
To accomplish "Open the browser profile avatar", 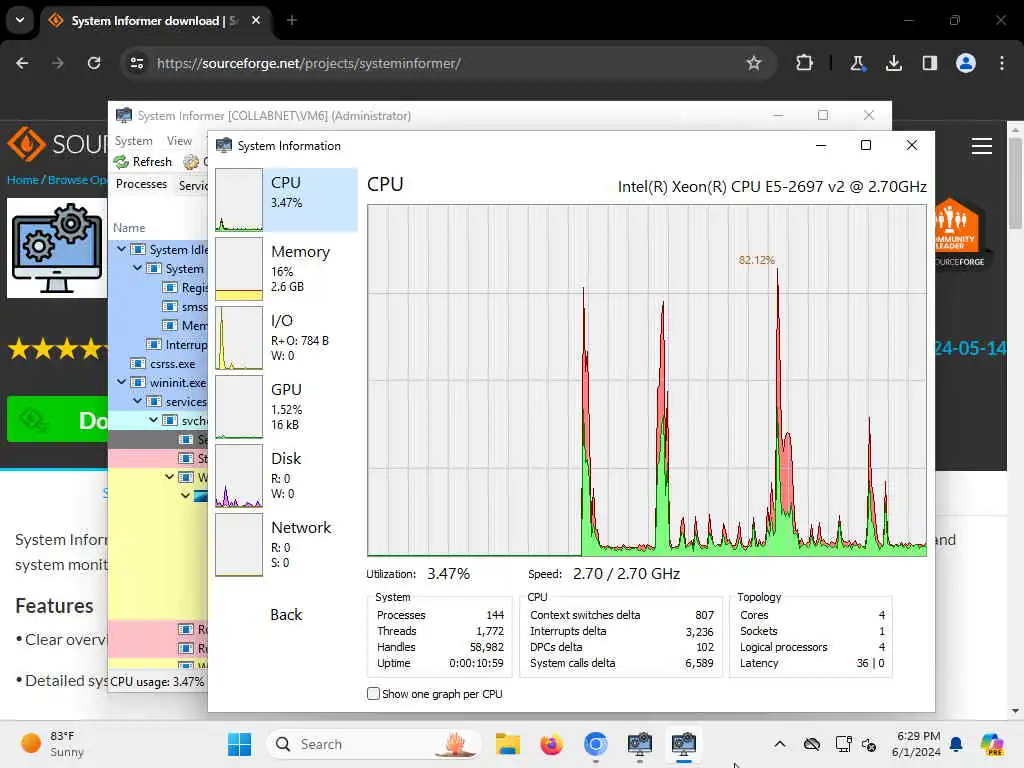I will point(966,63).
